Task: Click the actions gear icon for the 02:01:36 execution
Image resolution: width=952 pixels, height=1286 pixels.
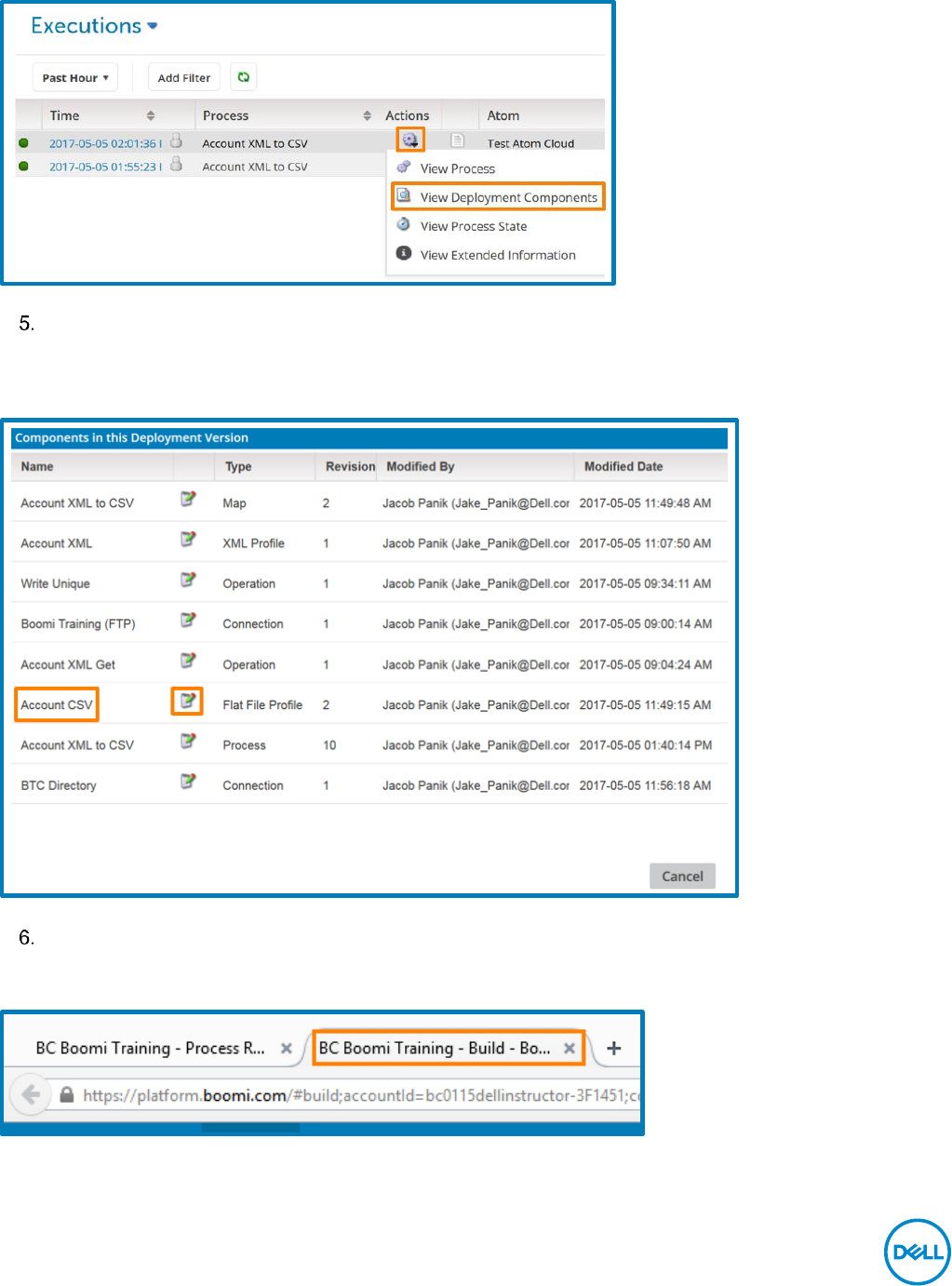Action: 410,140
